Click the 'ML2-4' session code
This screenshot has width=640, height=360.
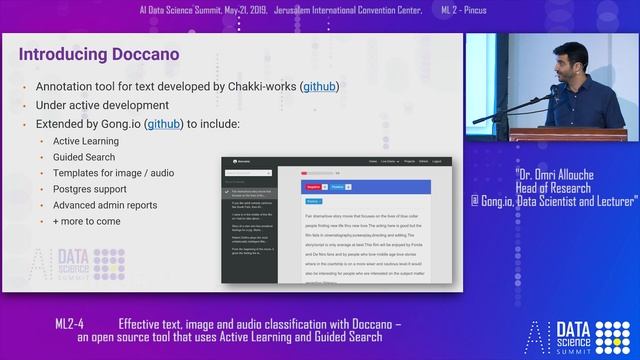coord(69,324)
